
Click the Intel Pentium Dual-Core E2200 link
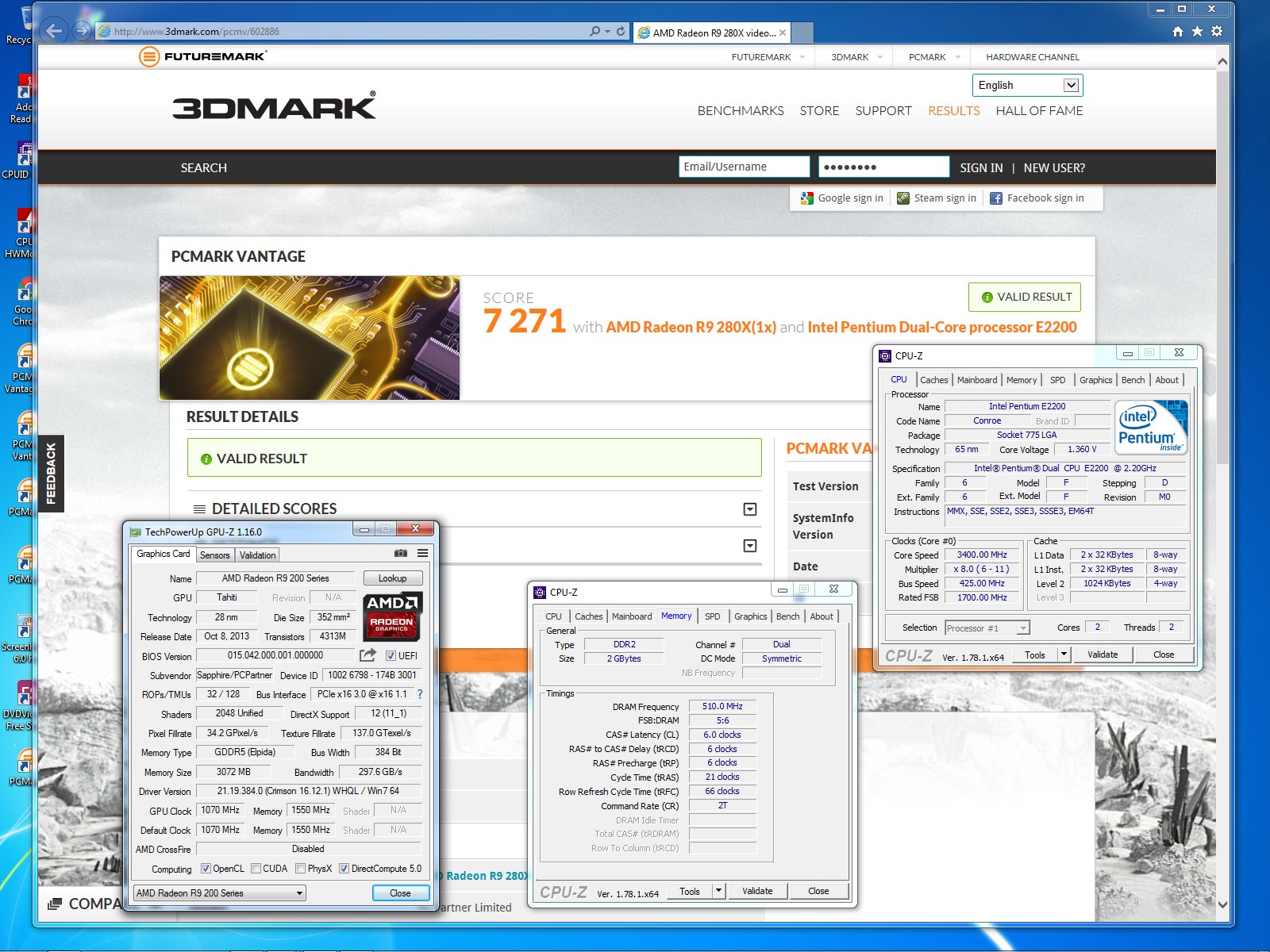(942, 327)
